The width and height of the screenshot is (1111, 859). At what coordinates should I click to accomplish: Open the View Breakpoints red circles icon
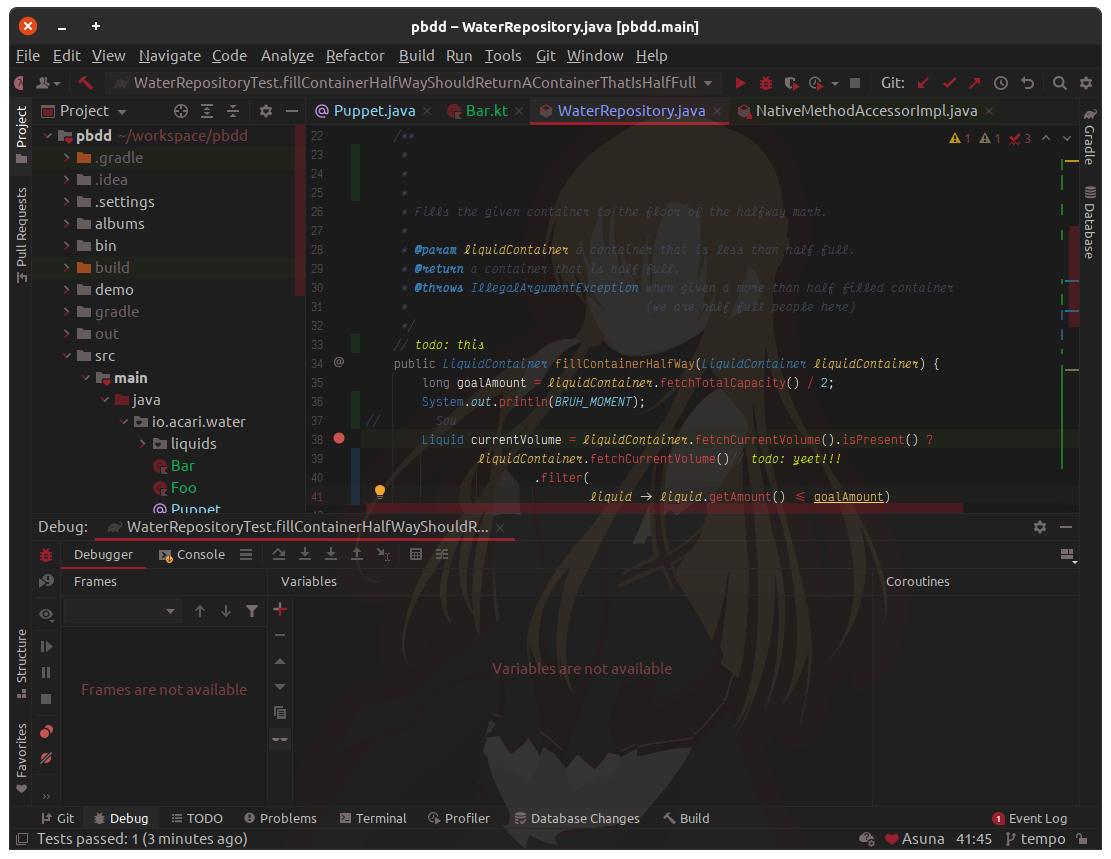pyautogui.click(x=46, y=731)
